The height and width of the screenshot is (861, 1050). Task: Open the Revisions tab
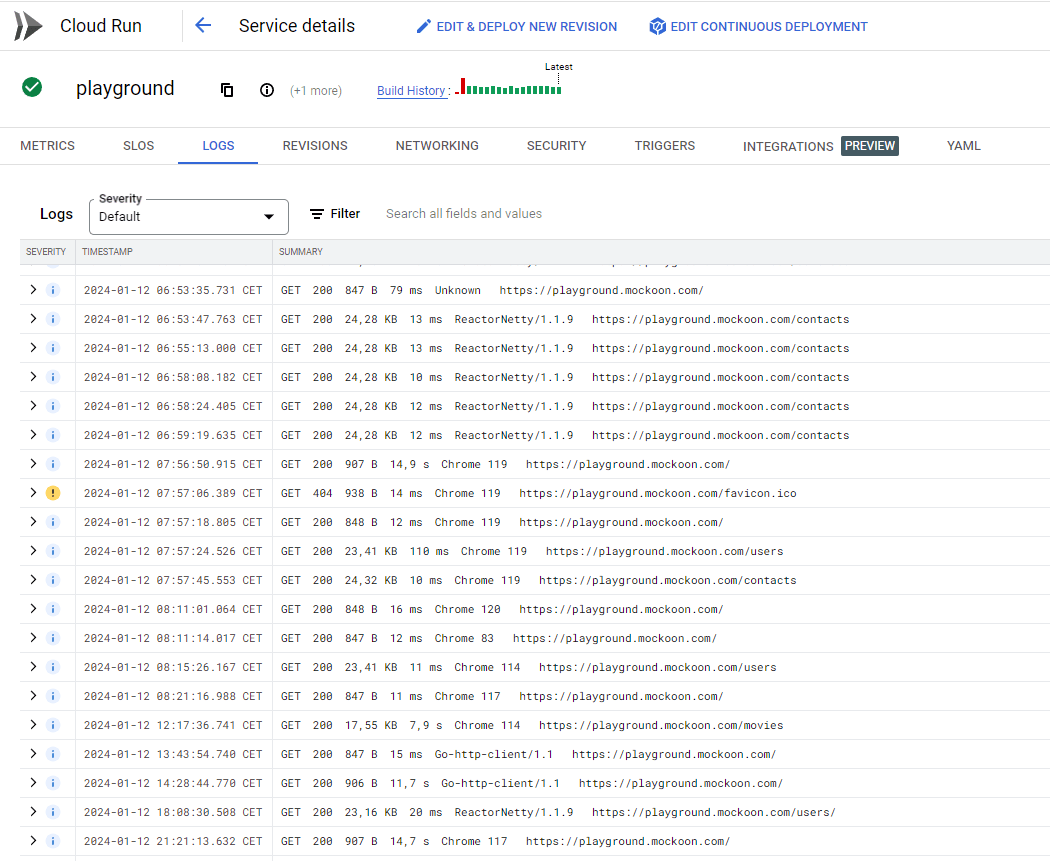[315, 146]
